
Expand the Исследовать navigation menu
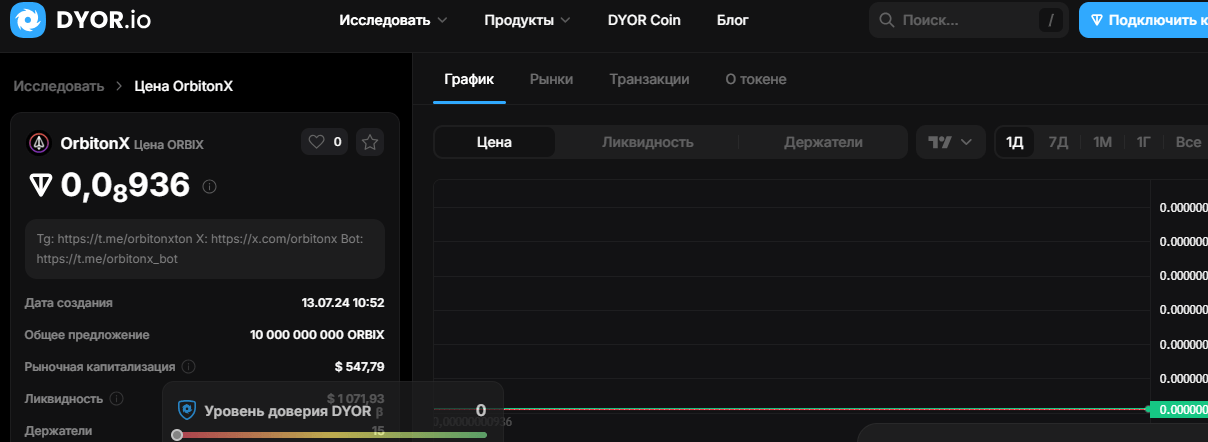click(x=393, y=20)
